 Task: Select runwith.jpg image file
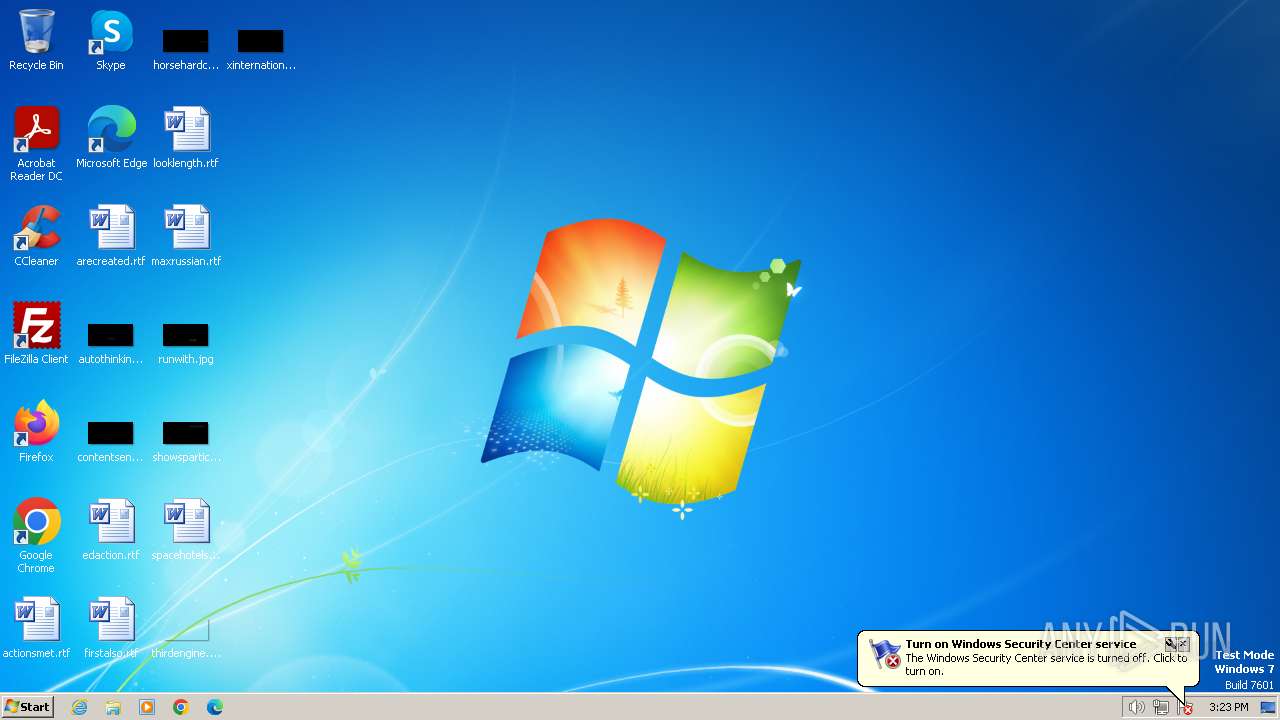[186, 343]
